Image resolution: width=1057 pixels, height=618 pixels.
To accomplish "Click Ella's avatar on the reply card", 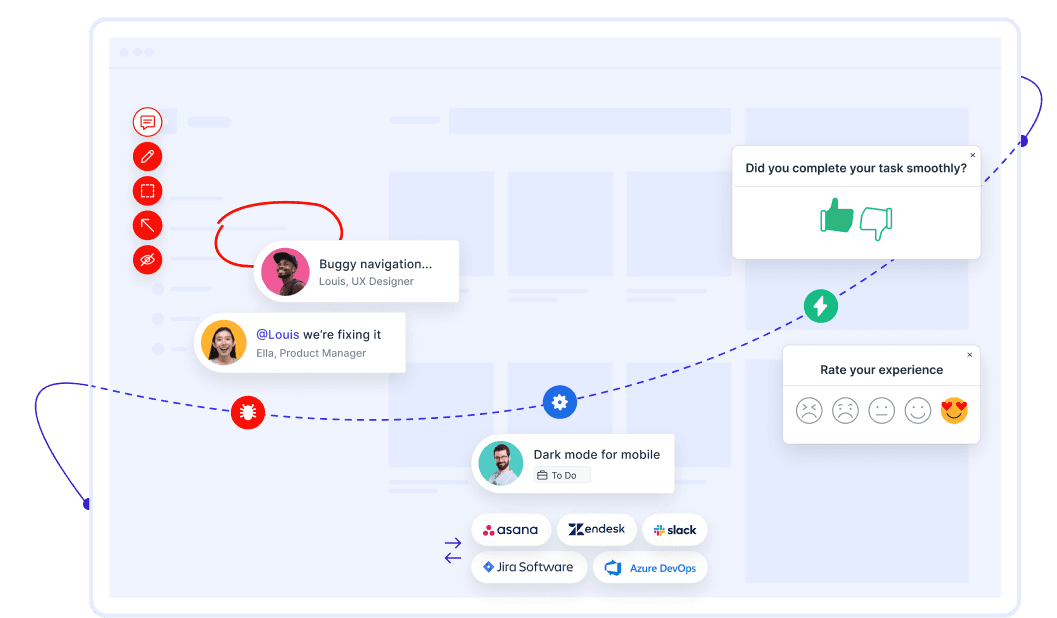I will [x=224, y=342].
